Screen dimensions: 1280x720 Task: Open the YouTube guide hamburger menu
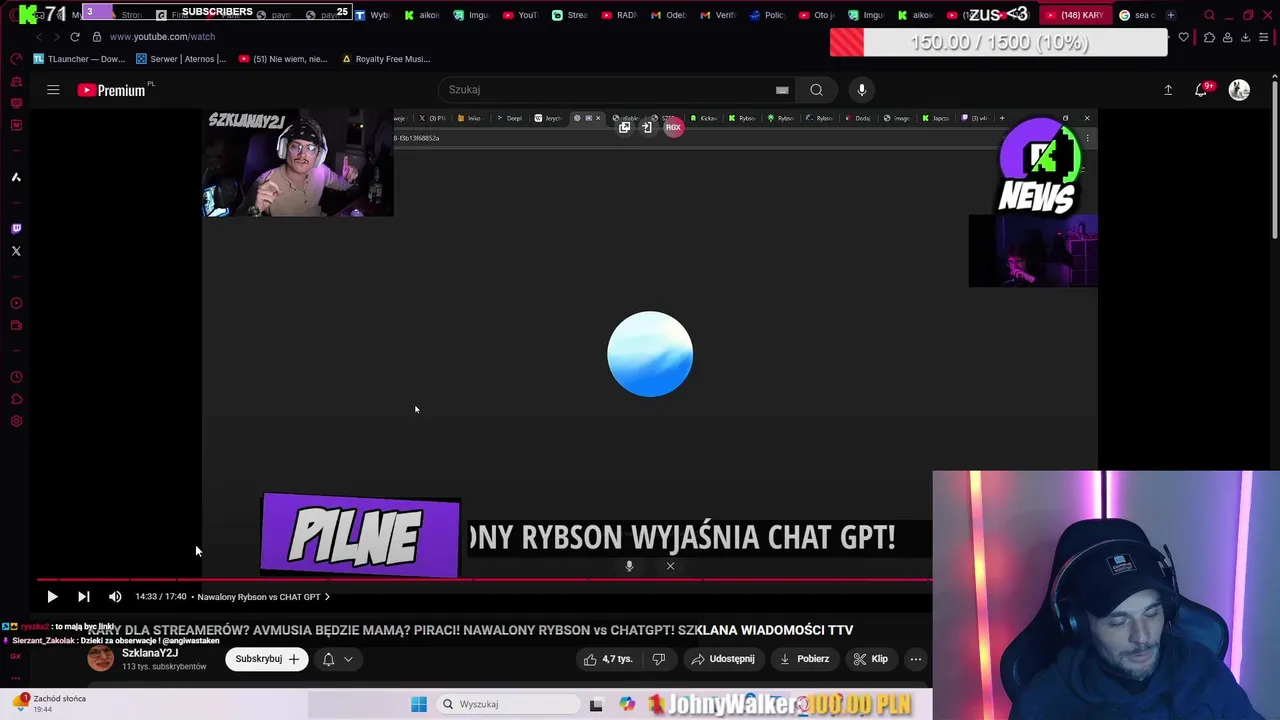click(x=53, y=90)
